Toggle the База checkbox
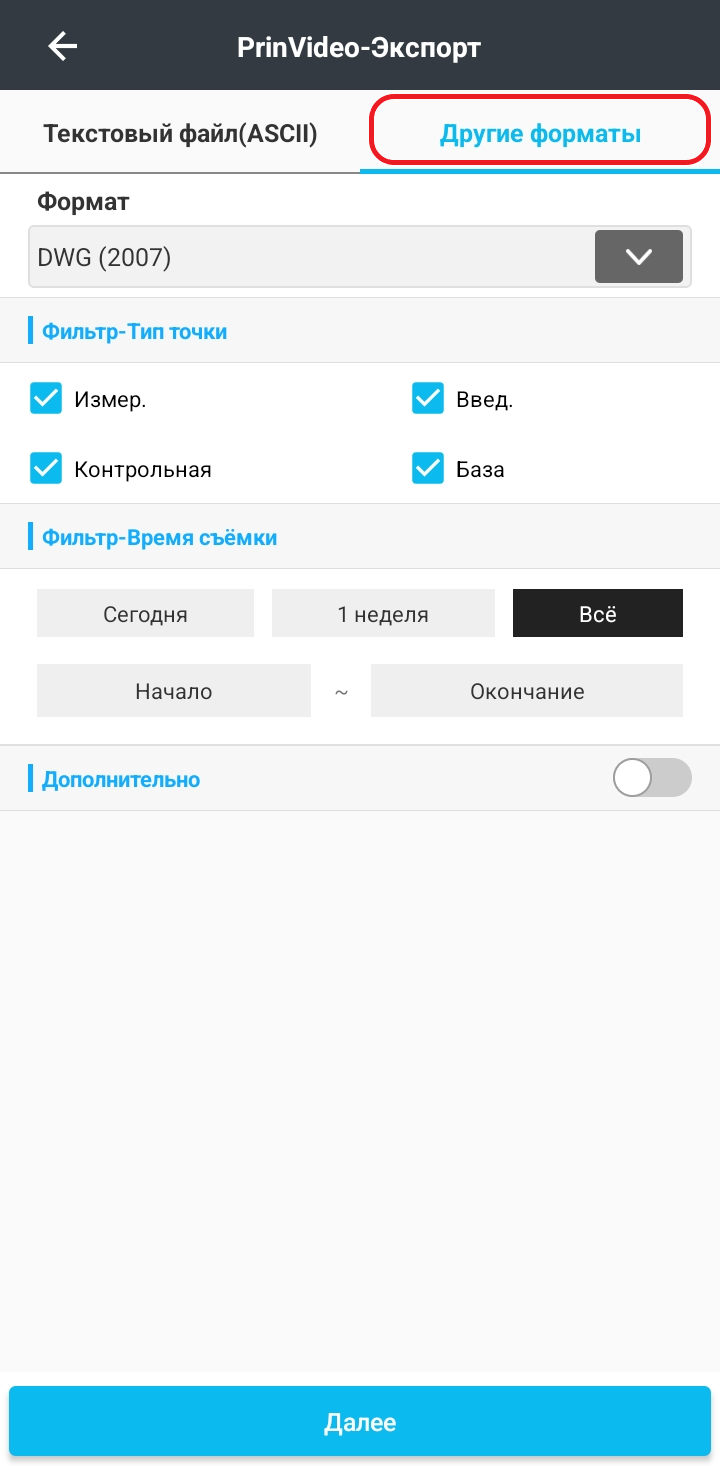The height and width of the screenshot is (1466, 720). (428, 468)
